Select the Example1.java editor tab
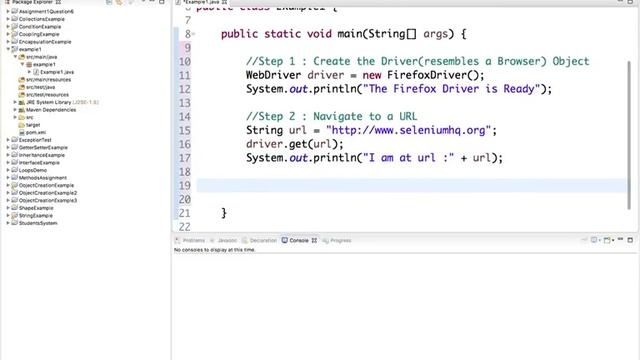The image size is (640, 360). tap(203, 2)
